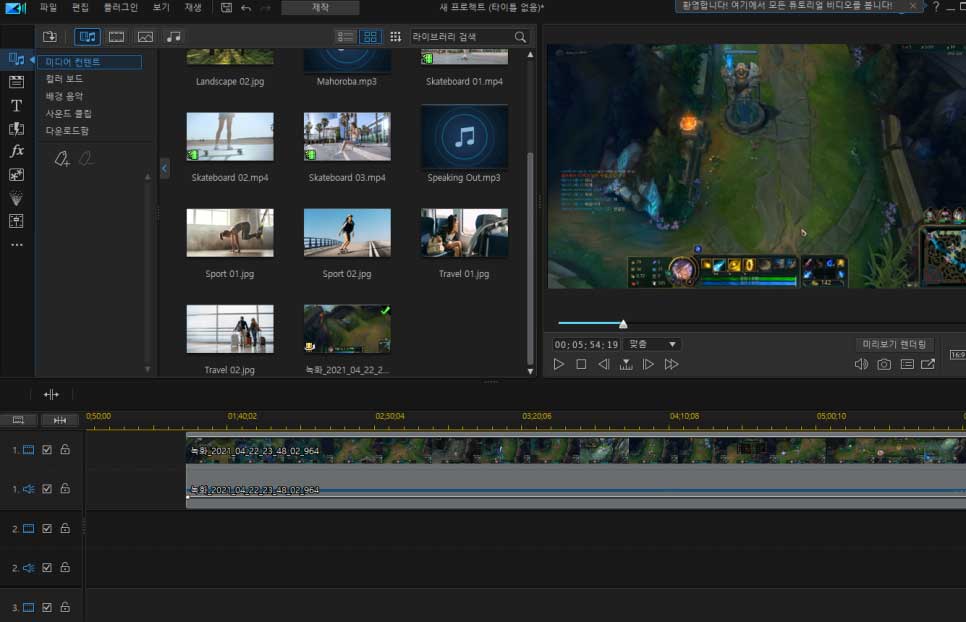Click the import media folder icon
The image size is (966, 622).
(50, 37)
